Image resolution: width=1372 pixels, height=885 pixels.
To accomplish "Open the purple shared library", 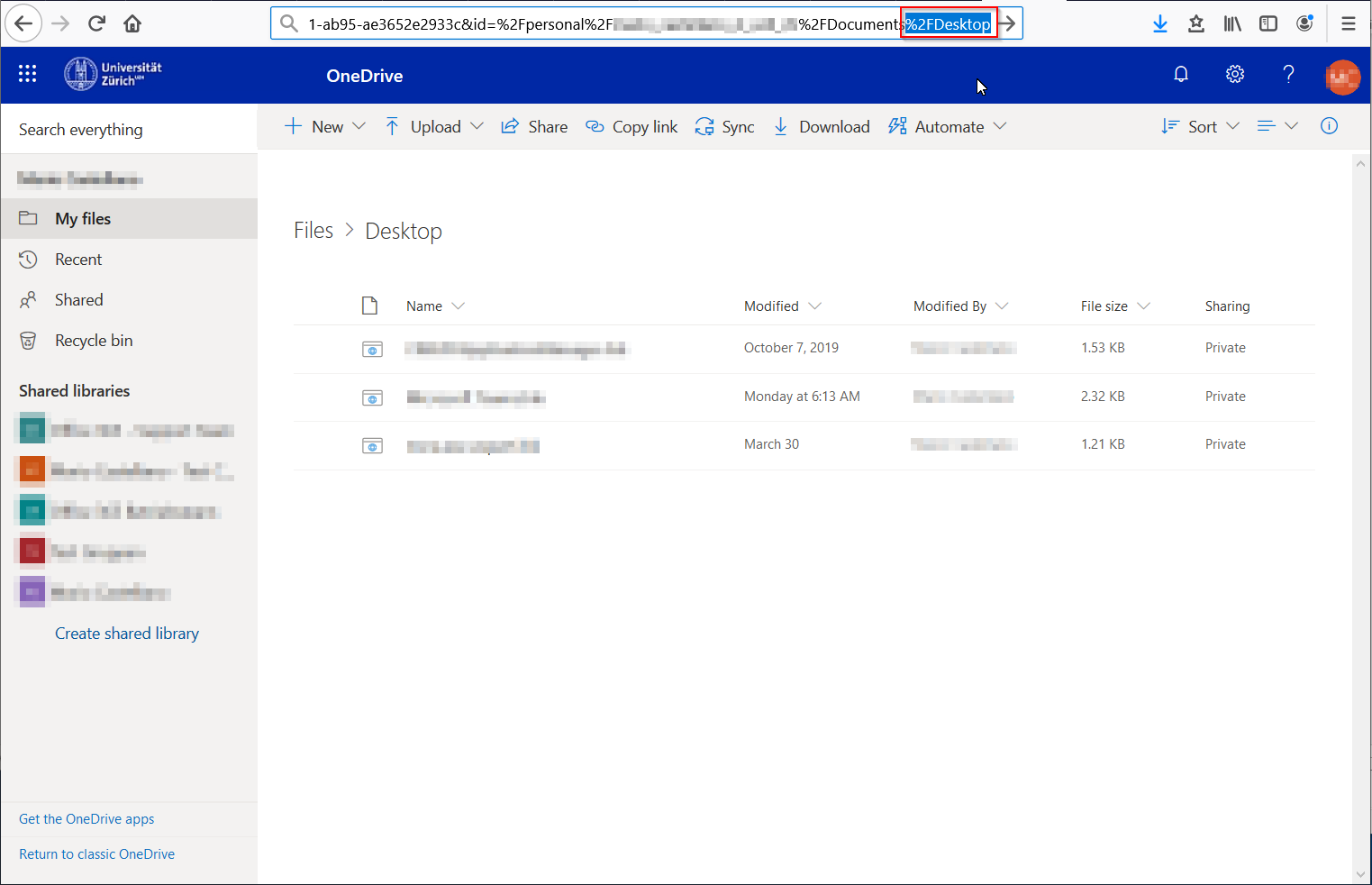I will (x=95, y=591).
